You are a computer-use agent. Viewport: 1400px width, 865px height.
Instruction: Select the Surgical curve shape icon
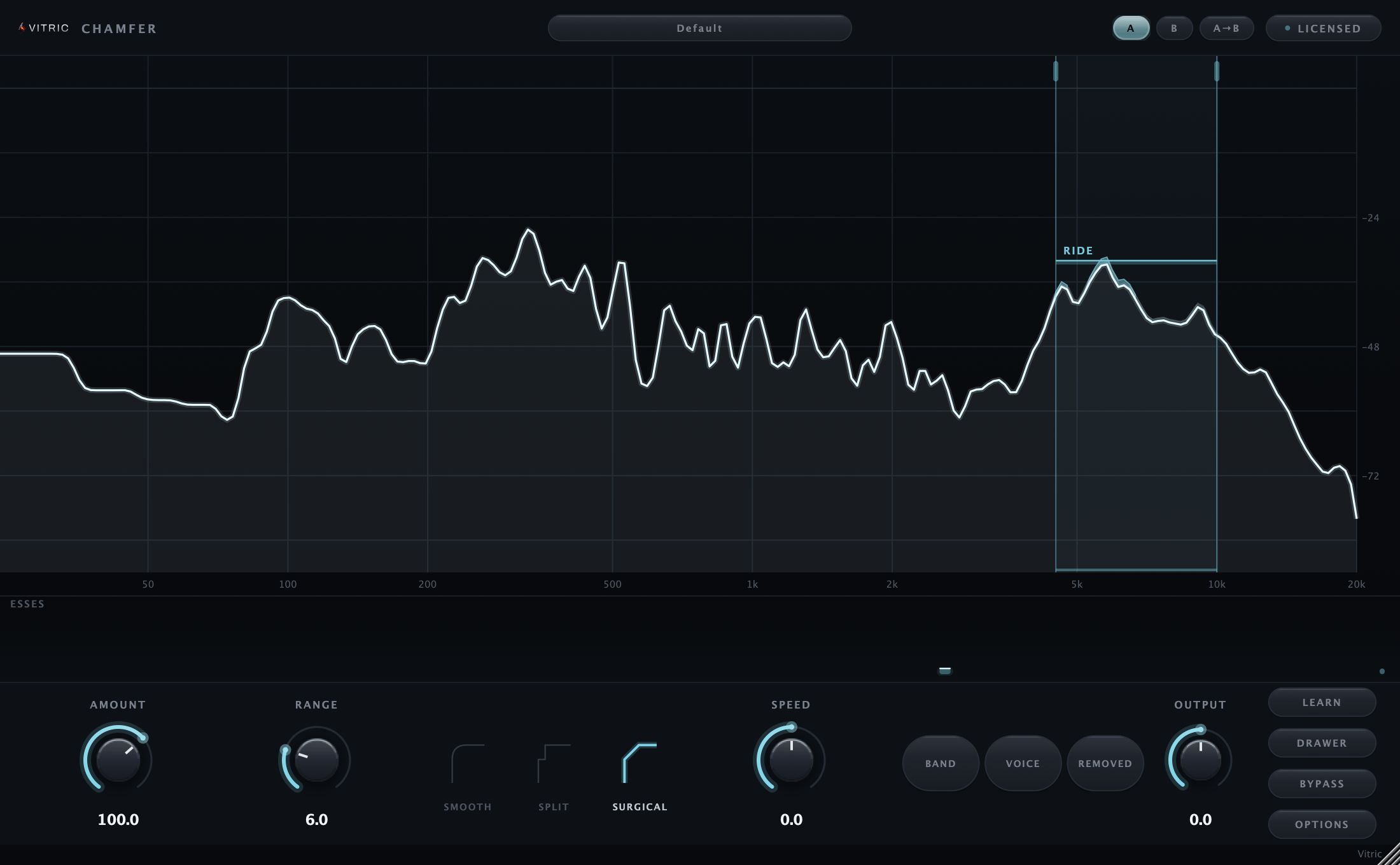(x=640, y=763)
